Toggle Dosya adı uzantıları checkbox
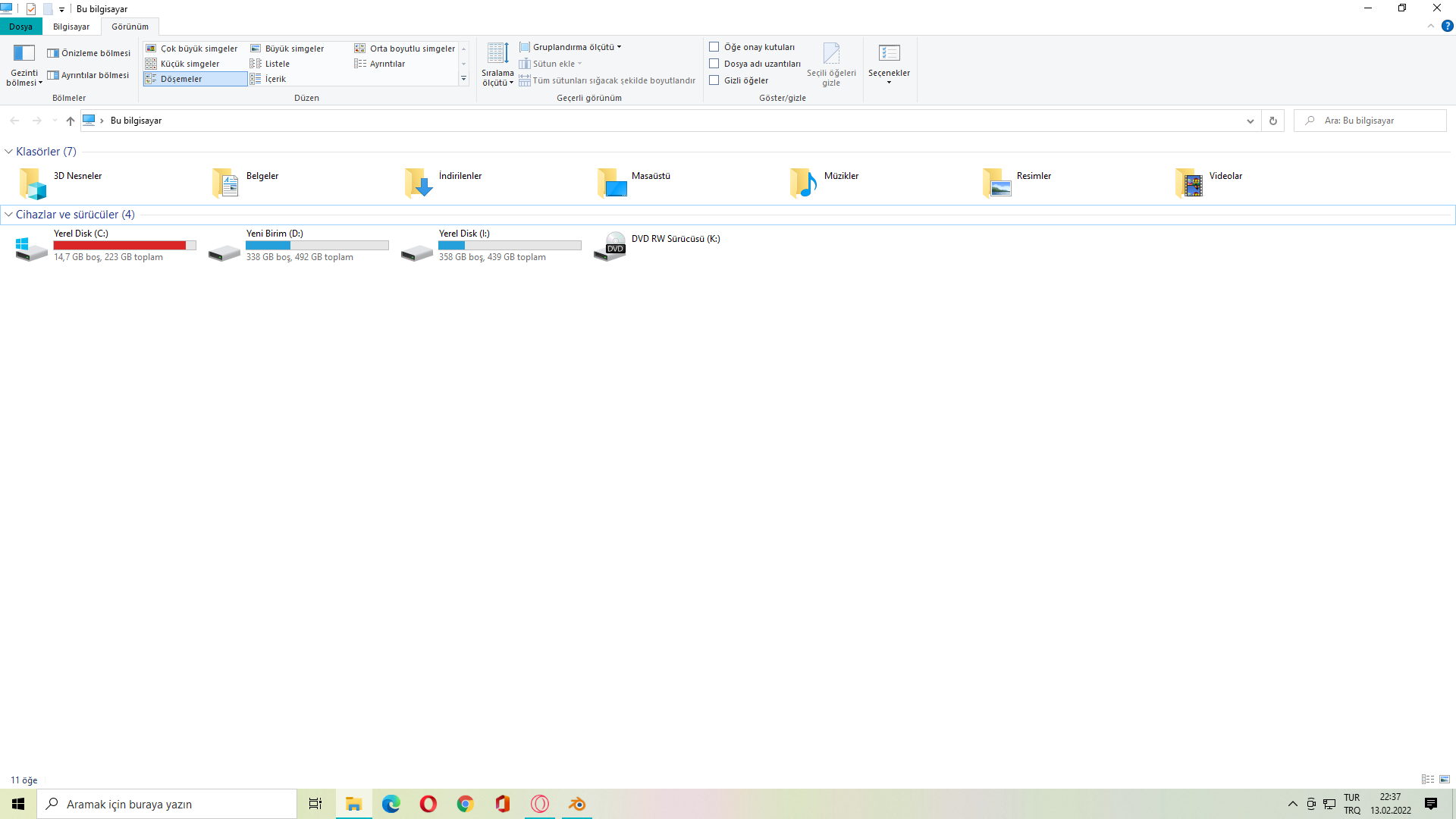This screenshot has height=819, width=1456. pyautogui.click(x=714, y=64)
